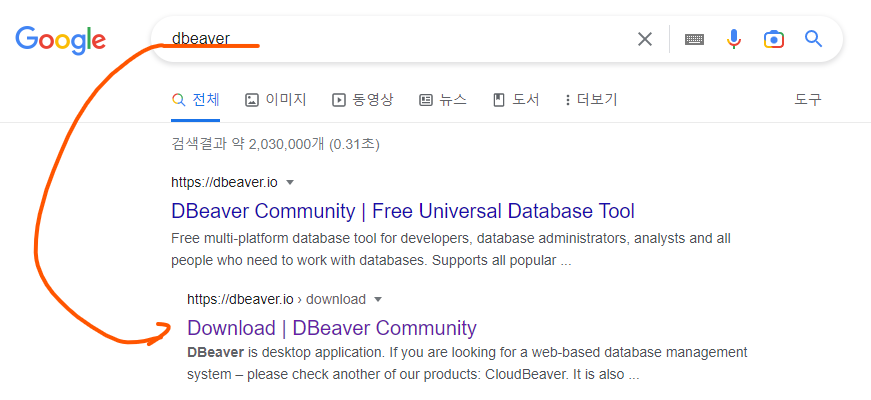Click the https://dbeaver.io › download breadcrumb

[276, 299]
